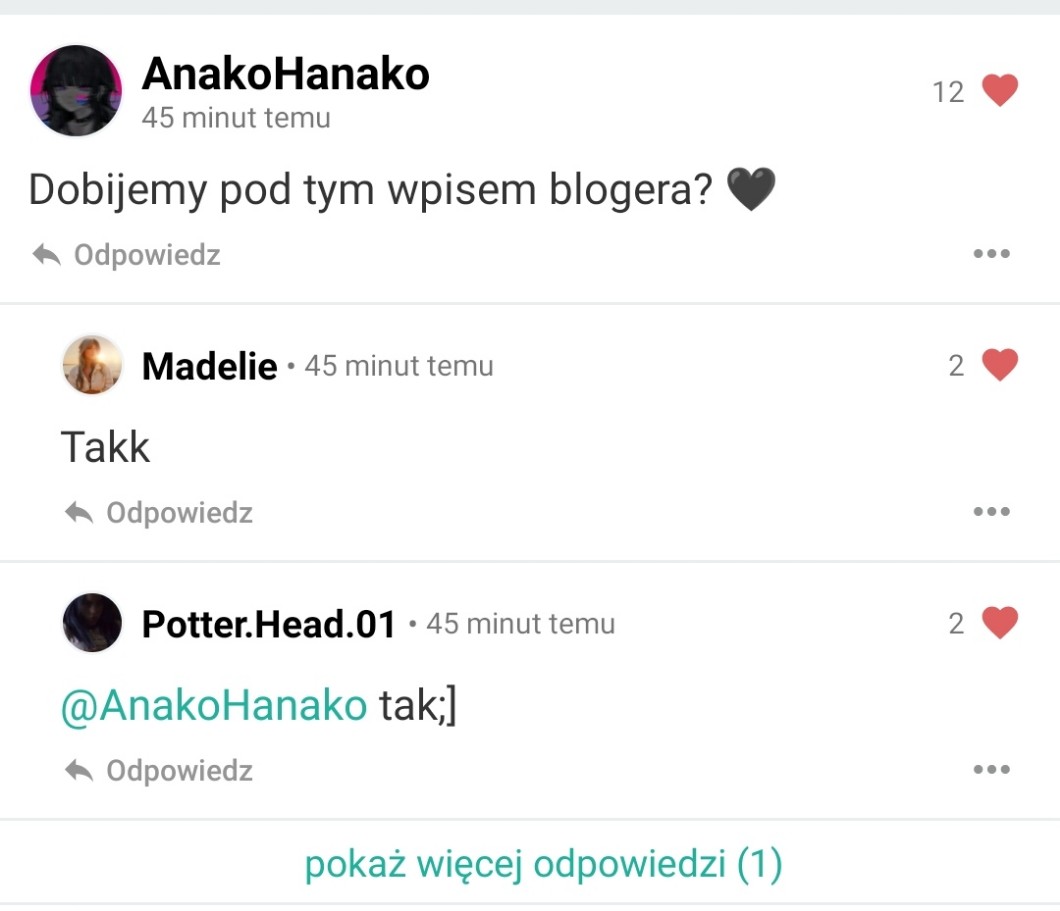Click the AnakoHanako username
The height and width of the screenshot is (911, 1060).
(x=285, y=73)
